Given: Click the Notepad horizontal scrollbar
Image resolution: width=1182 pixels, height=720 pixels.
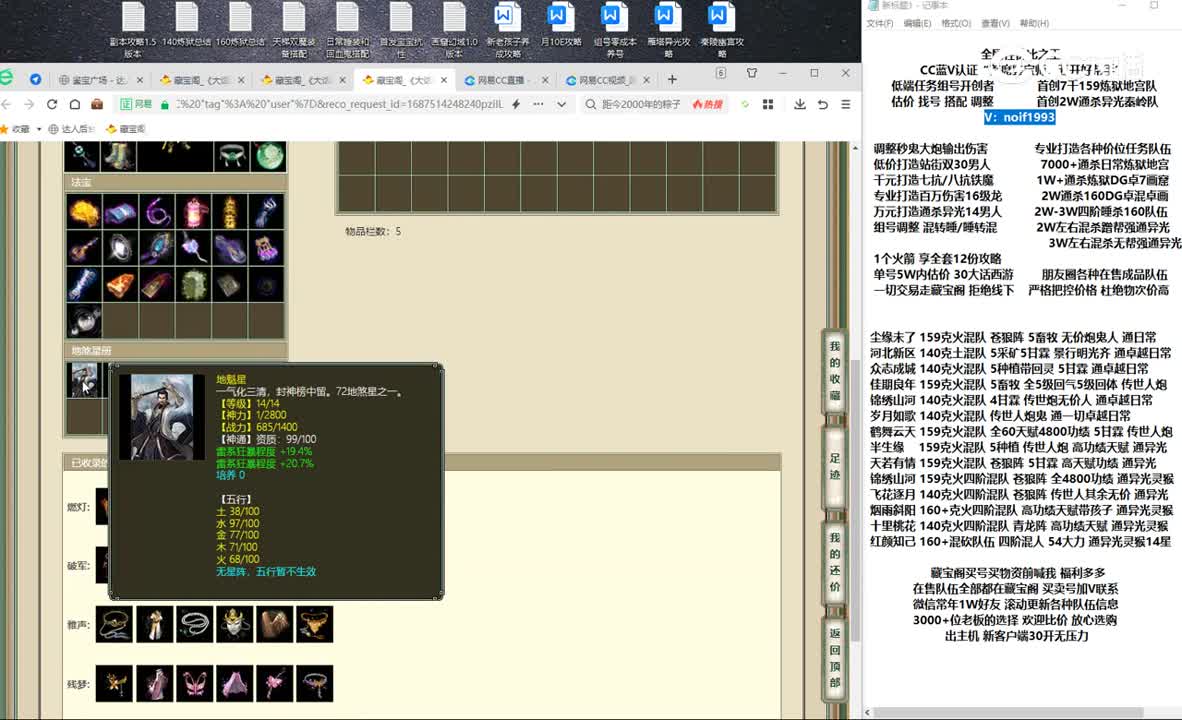Looking at the screenshot, I should coord(1009,712).
